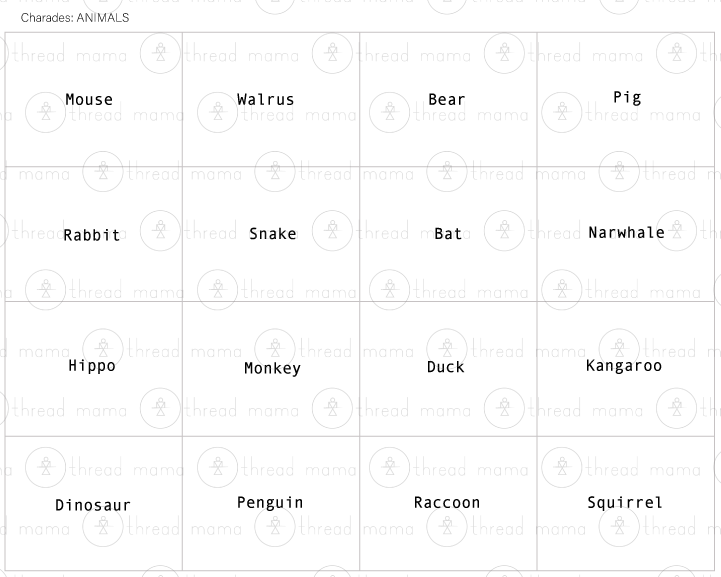Choose the Penguin card text
Screen dimensions: 721x577
tap(270, 503)
